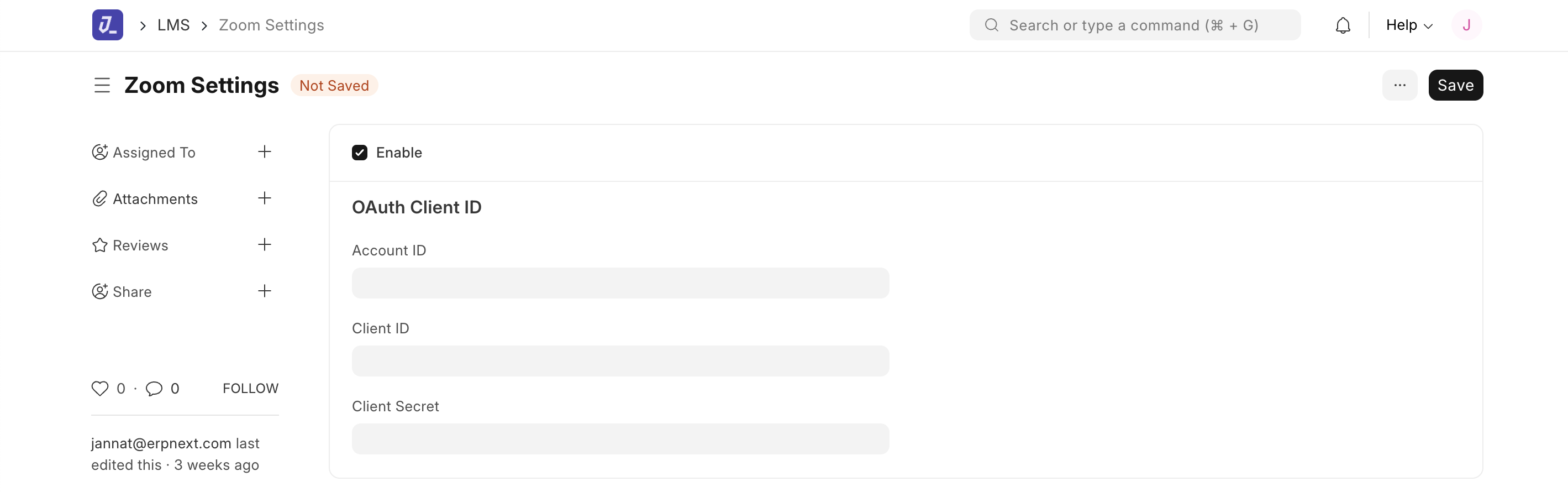Add an assignee with plus icon
Screen dimensions: 1568x492
(x=264, y=151)
